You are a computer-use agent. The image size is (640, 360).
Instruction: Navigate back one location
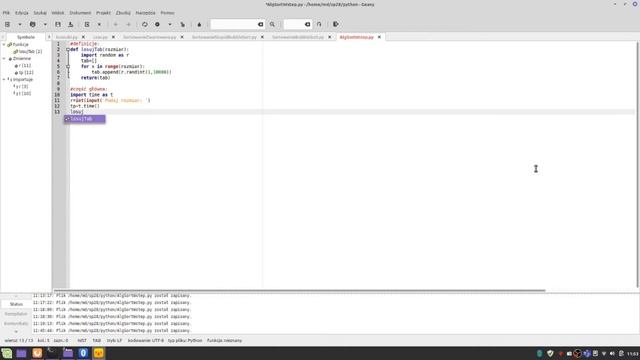116,24
